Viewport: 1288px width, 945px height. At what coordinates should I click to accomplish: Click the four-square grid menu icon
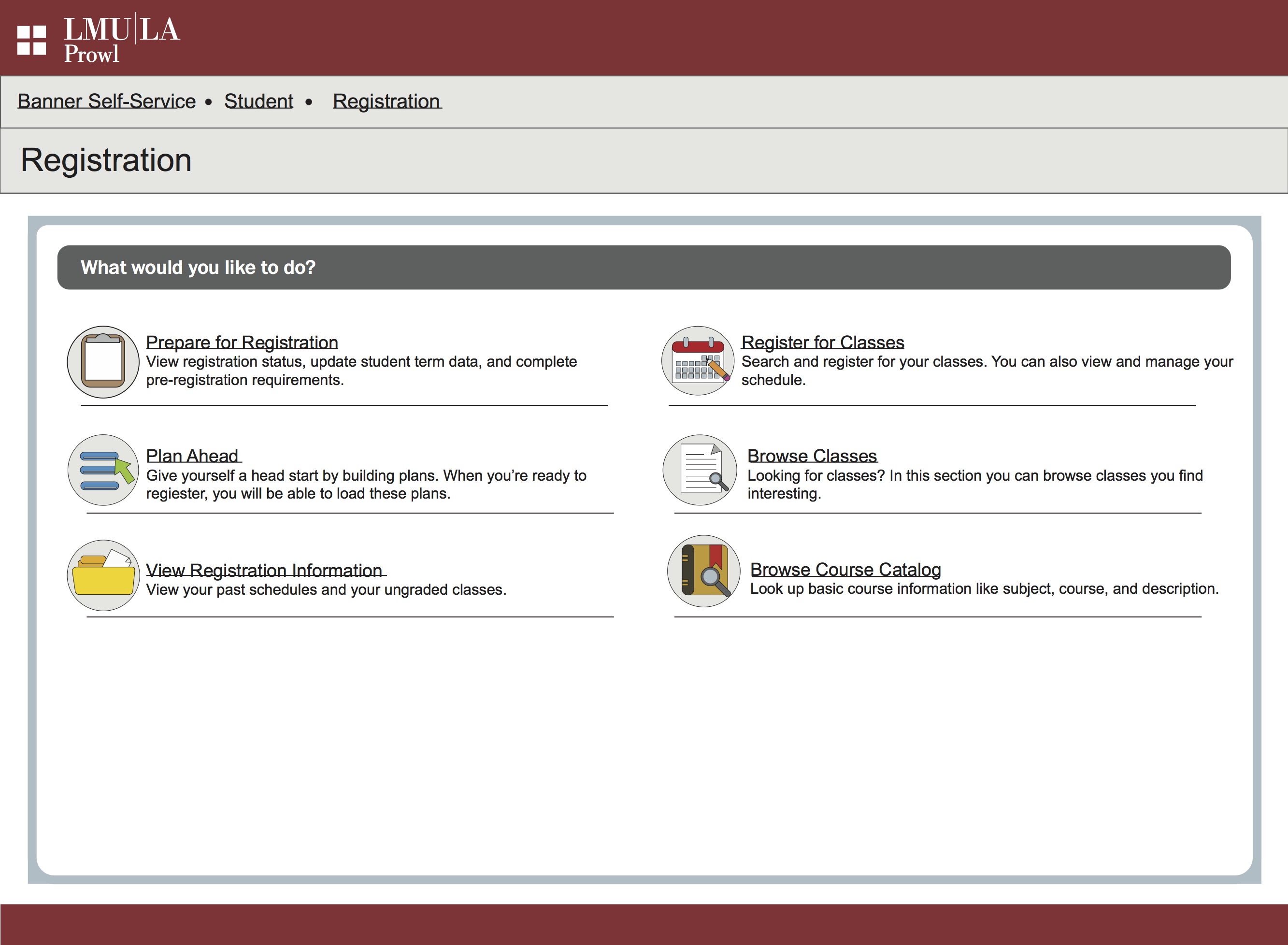(31, 40)
